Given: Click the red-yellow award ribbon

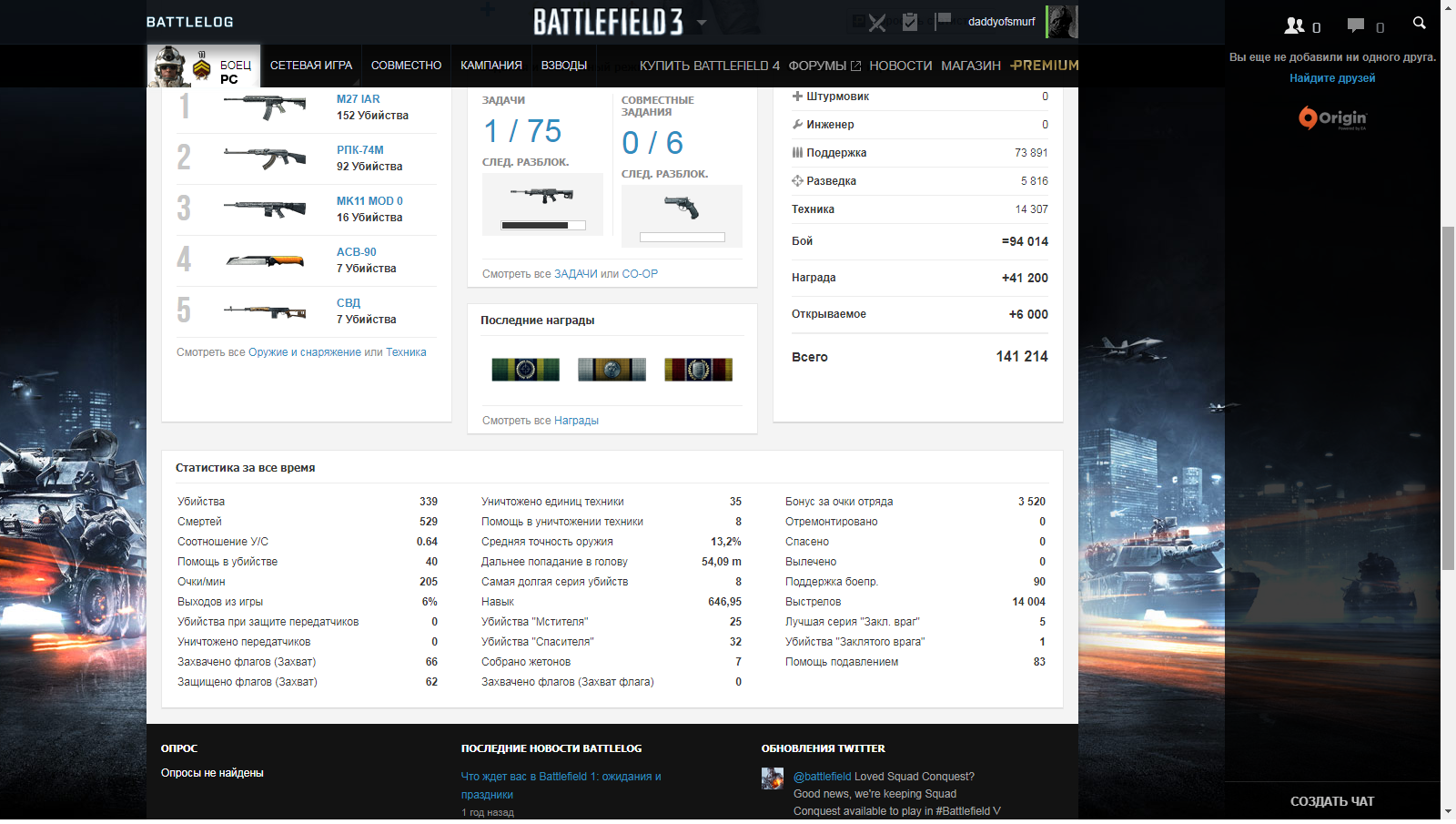Looking at the screenshot, I should pyautogui.click(x=698, y=369).
